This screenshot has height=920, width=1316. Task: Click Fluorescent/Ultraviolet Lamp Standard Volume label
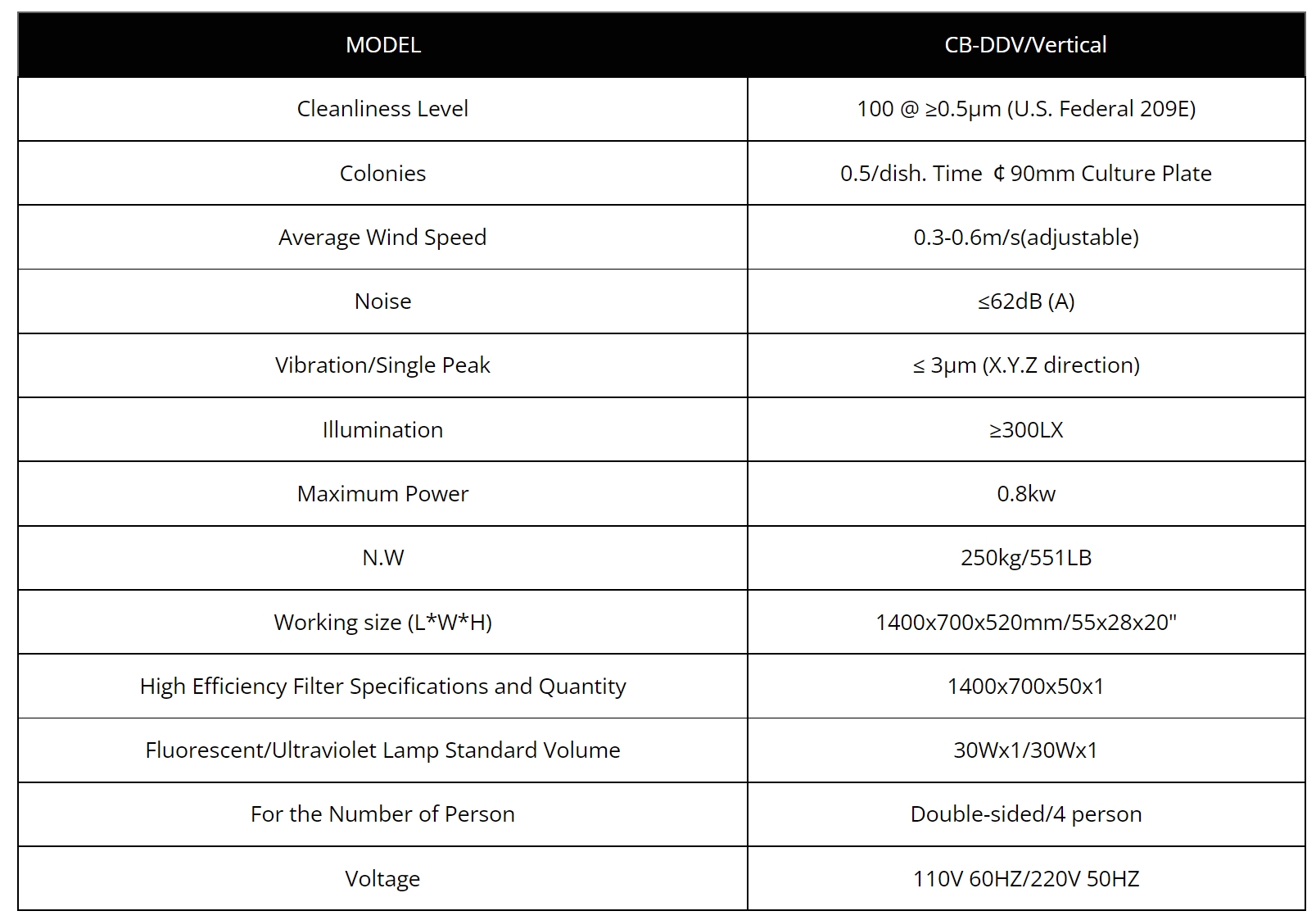click(382, 750)
